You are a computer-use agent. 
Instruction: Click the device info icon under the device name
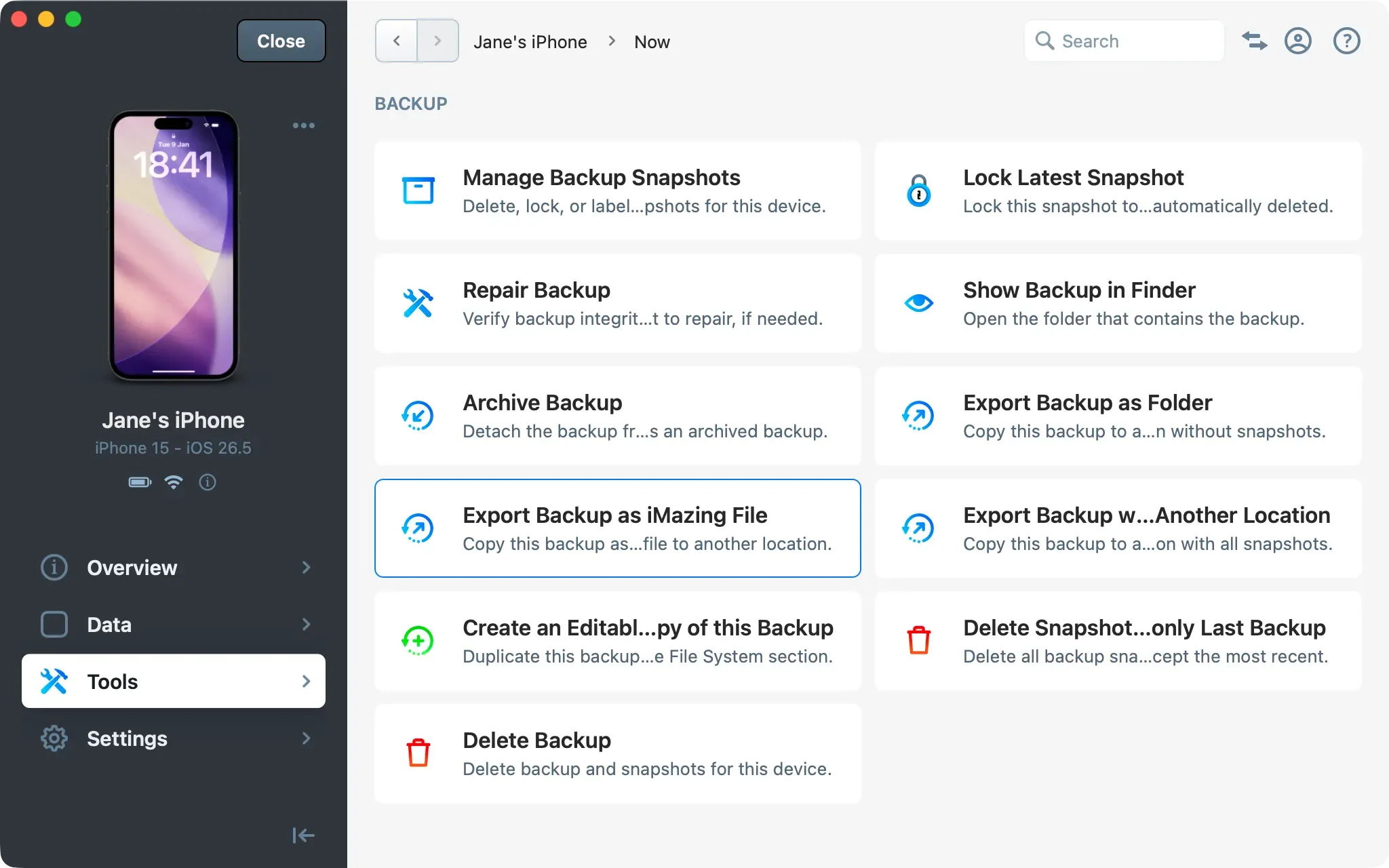[208, 482]
